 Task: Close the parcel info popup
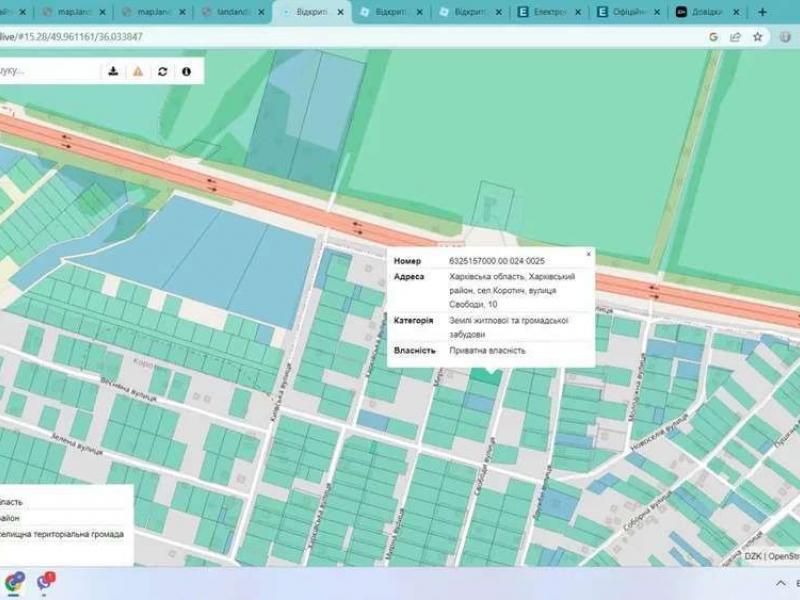[588, 255]
